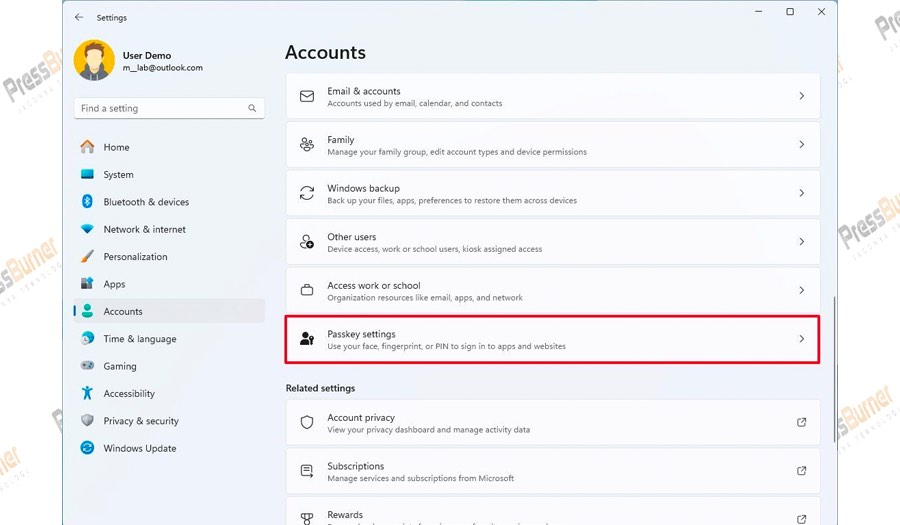900x525 pixels.
Task: Open Account privacy external link
Action: pyautogui.click(x=801, y=422)
